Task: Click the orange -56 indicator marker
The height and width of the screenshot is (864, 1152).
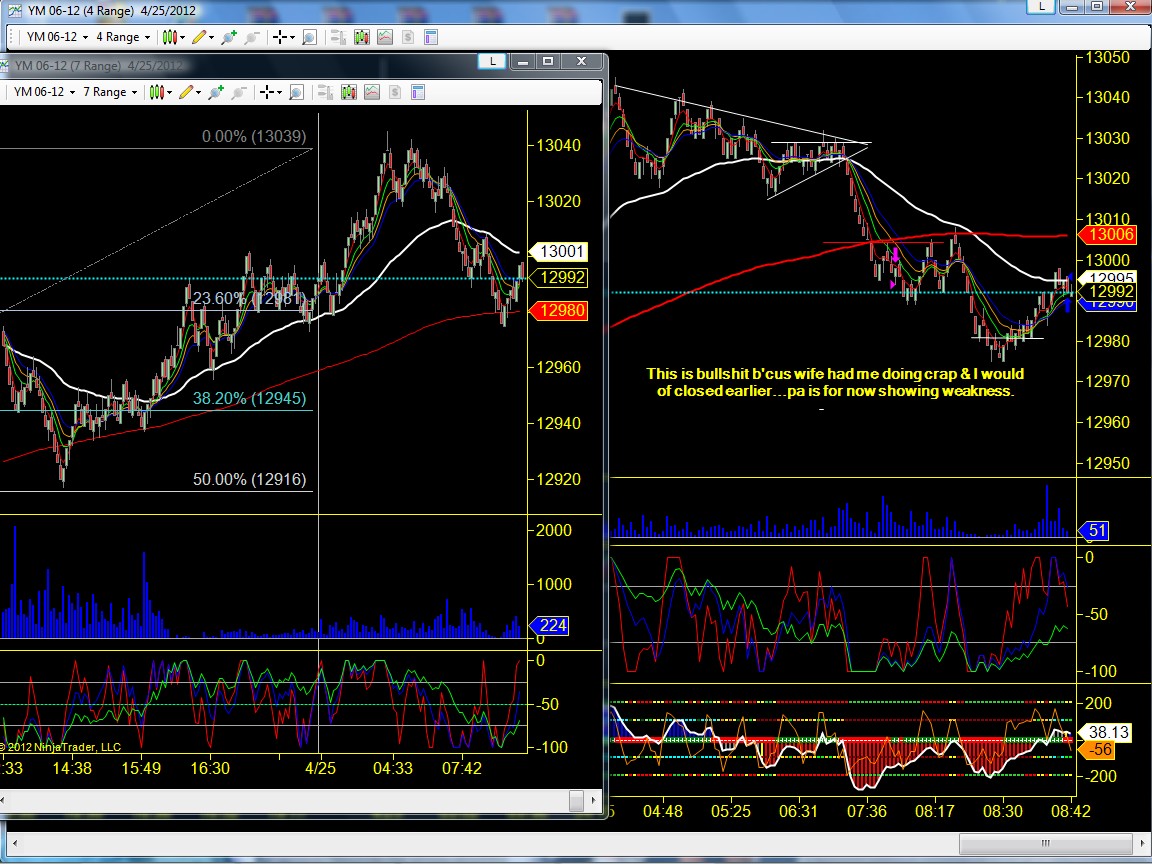Action: tap(1095, 749)
